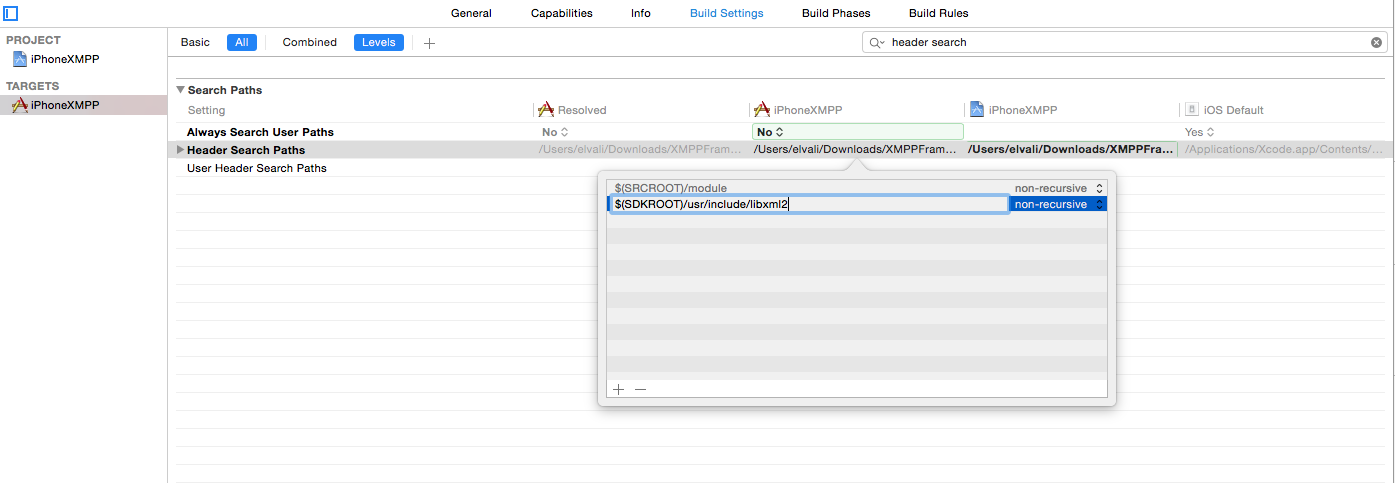1395x483 pixels.
Task: Click the search magnifier icon in filter field
Action: pyautogui.click(x=877, y=43)
